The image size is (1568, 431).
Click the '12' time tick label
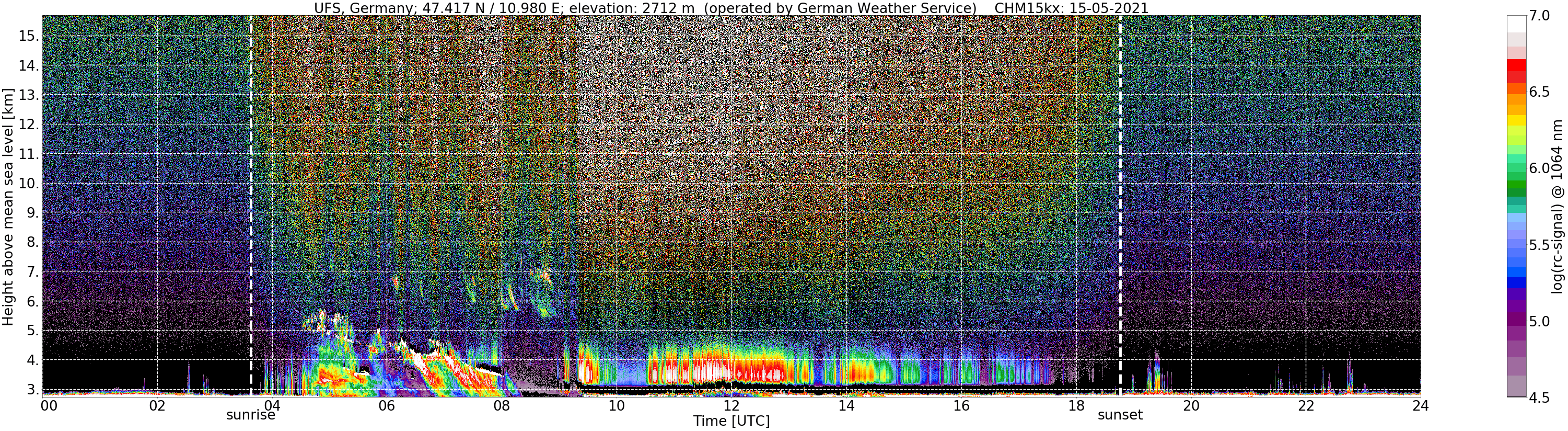pyautogui.click(x=731, y=406)
